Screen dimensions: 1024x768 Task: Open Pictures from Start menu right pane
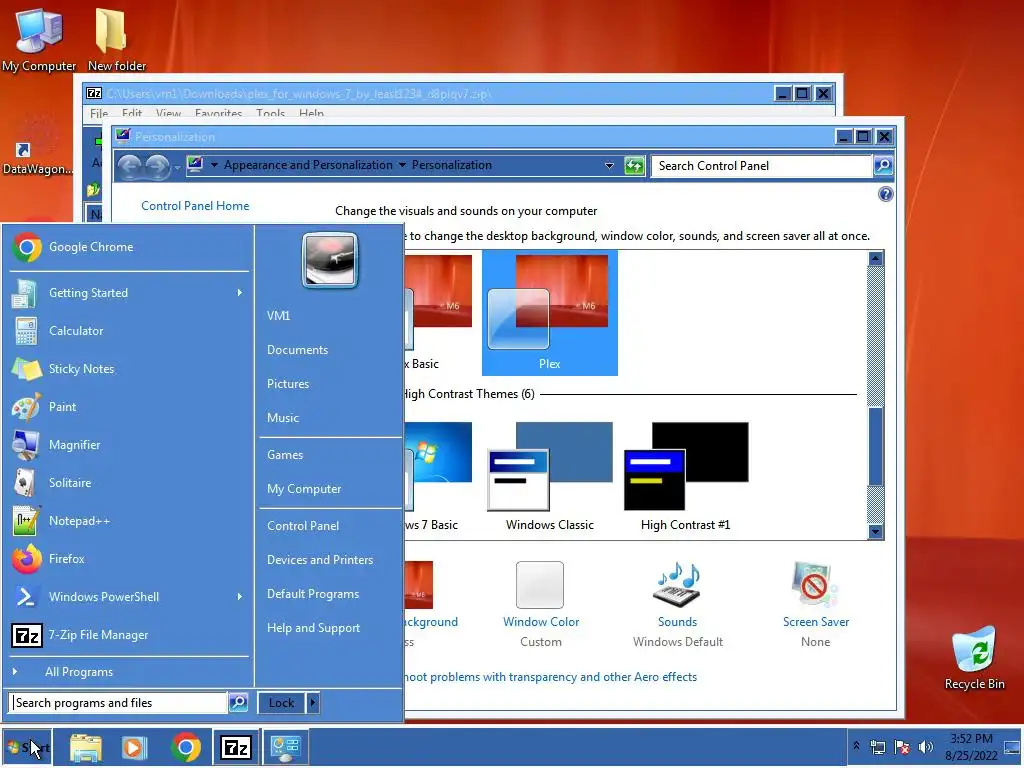[x=288, y=384]
